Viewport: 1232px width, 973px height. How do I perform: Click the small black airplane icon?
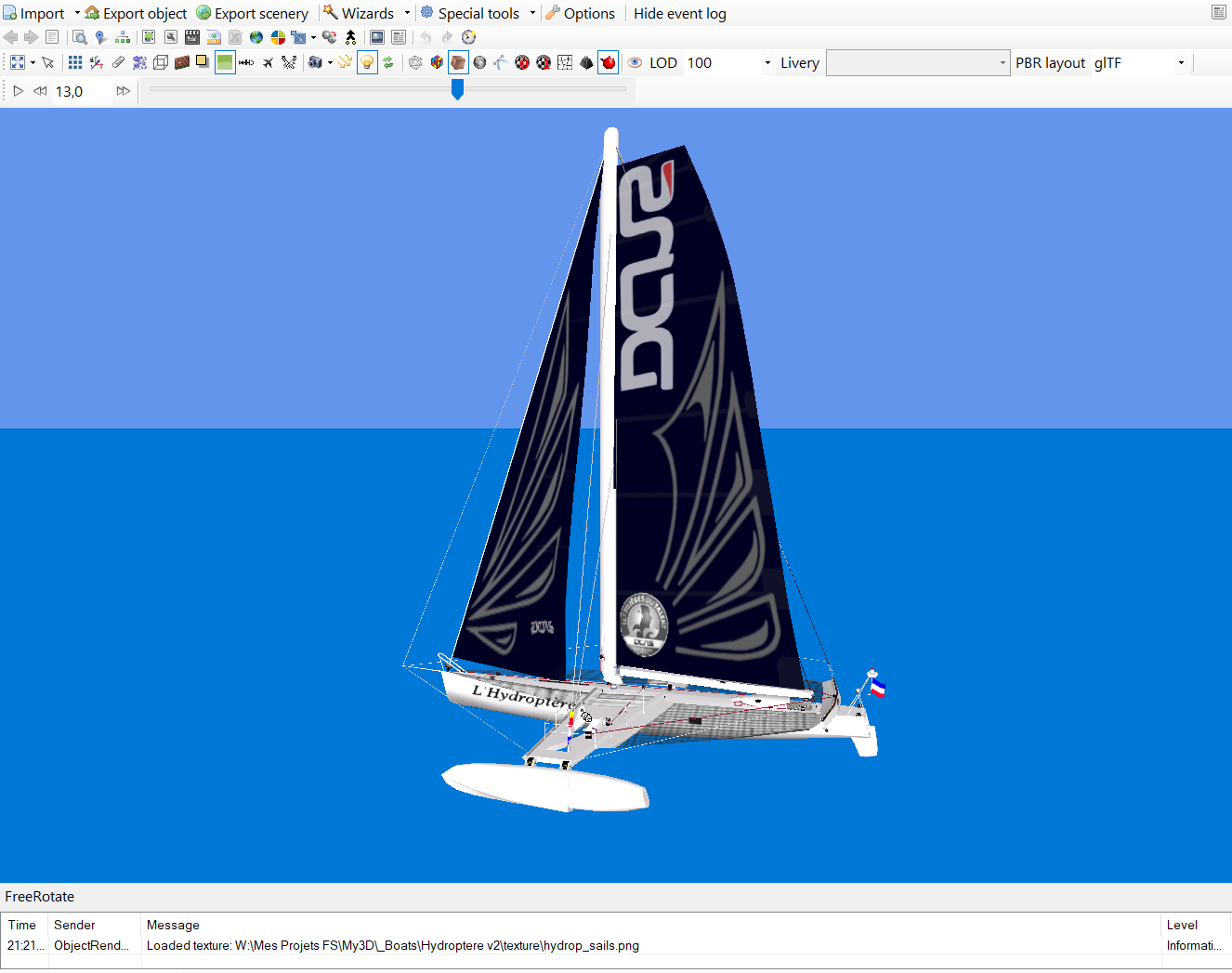(x=268, y=62)
